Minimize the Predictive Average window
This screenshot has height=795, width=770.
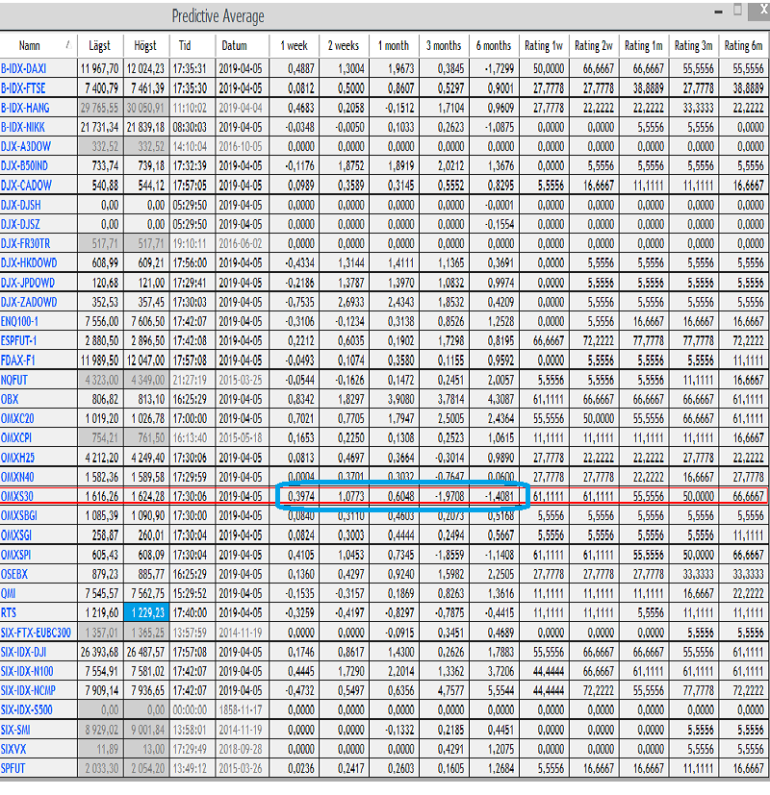tap(718, 12)
